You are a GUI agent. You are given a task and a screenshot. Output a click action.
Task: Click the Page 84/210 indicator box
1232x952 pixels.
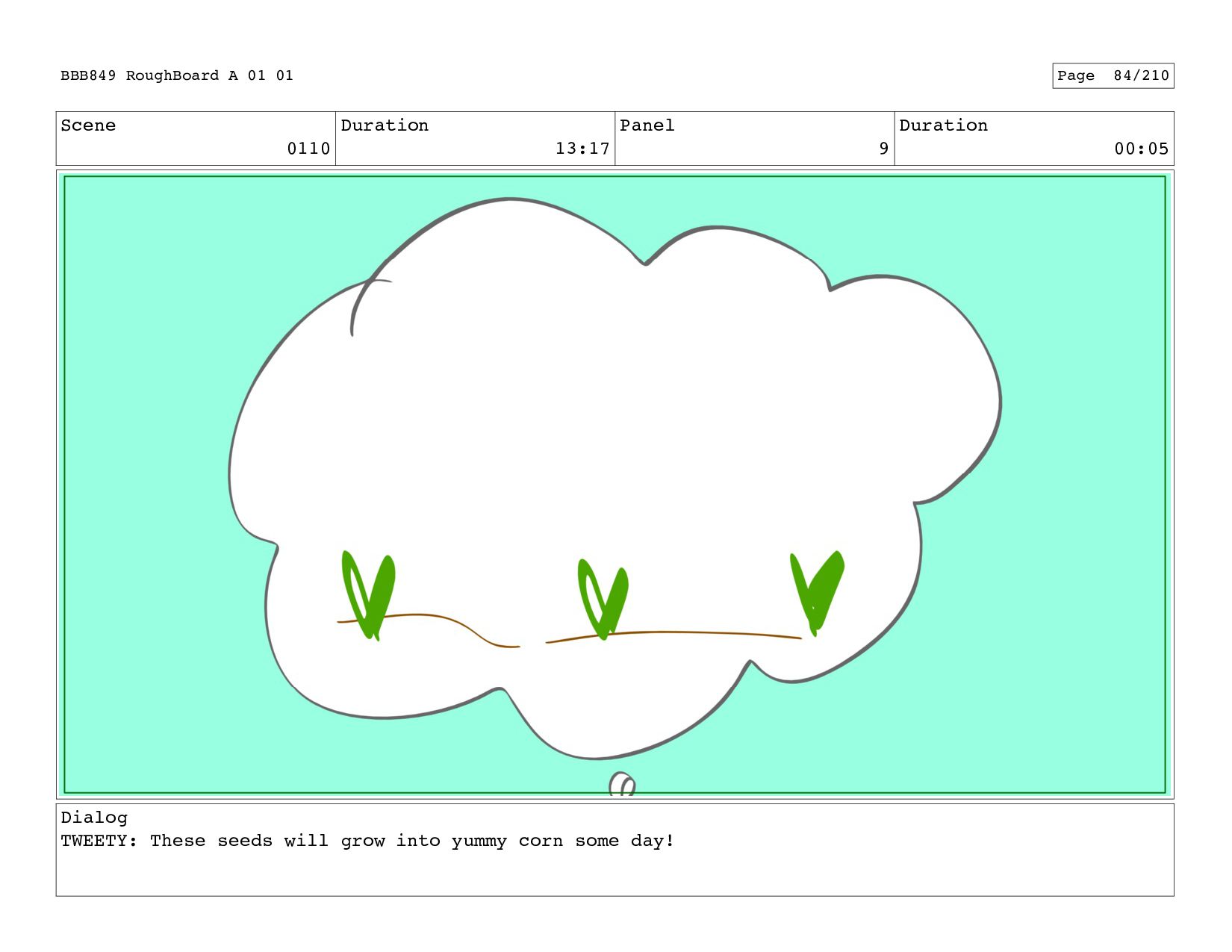1113,75
